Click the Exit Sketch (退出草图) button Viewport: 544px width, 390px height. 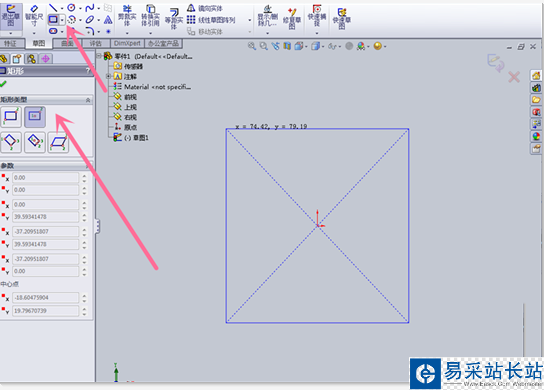[11, 16]
